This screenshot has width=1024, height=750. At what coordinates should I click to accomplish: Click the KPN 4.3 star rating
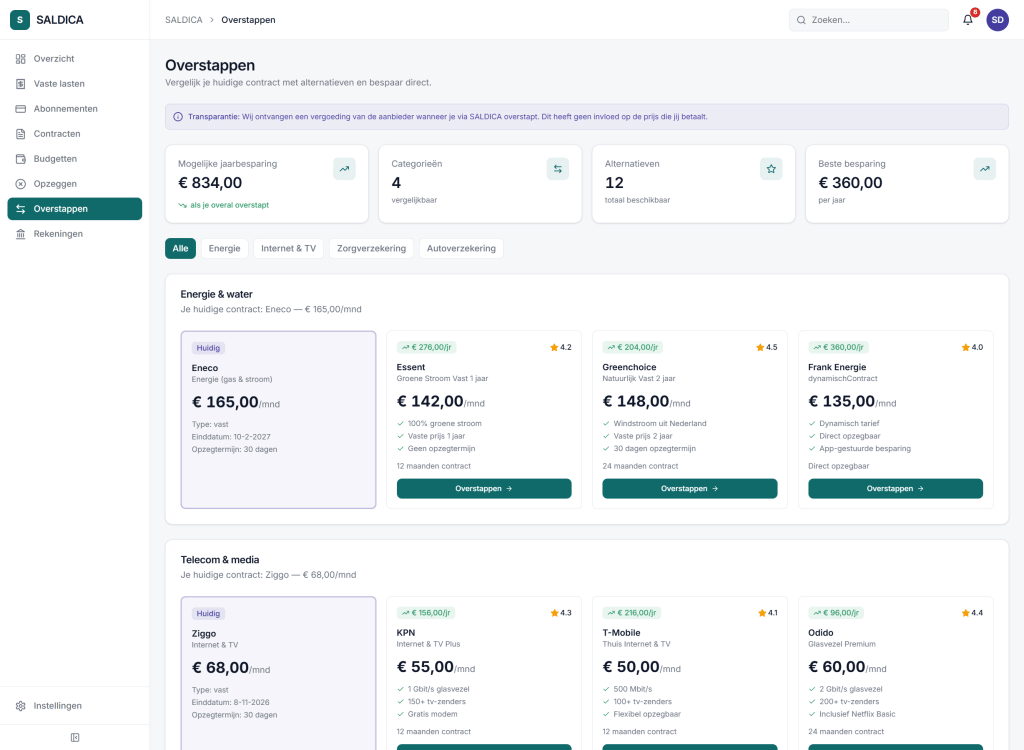click(x=561, y=613)
